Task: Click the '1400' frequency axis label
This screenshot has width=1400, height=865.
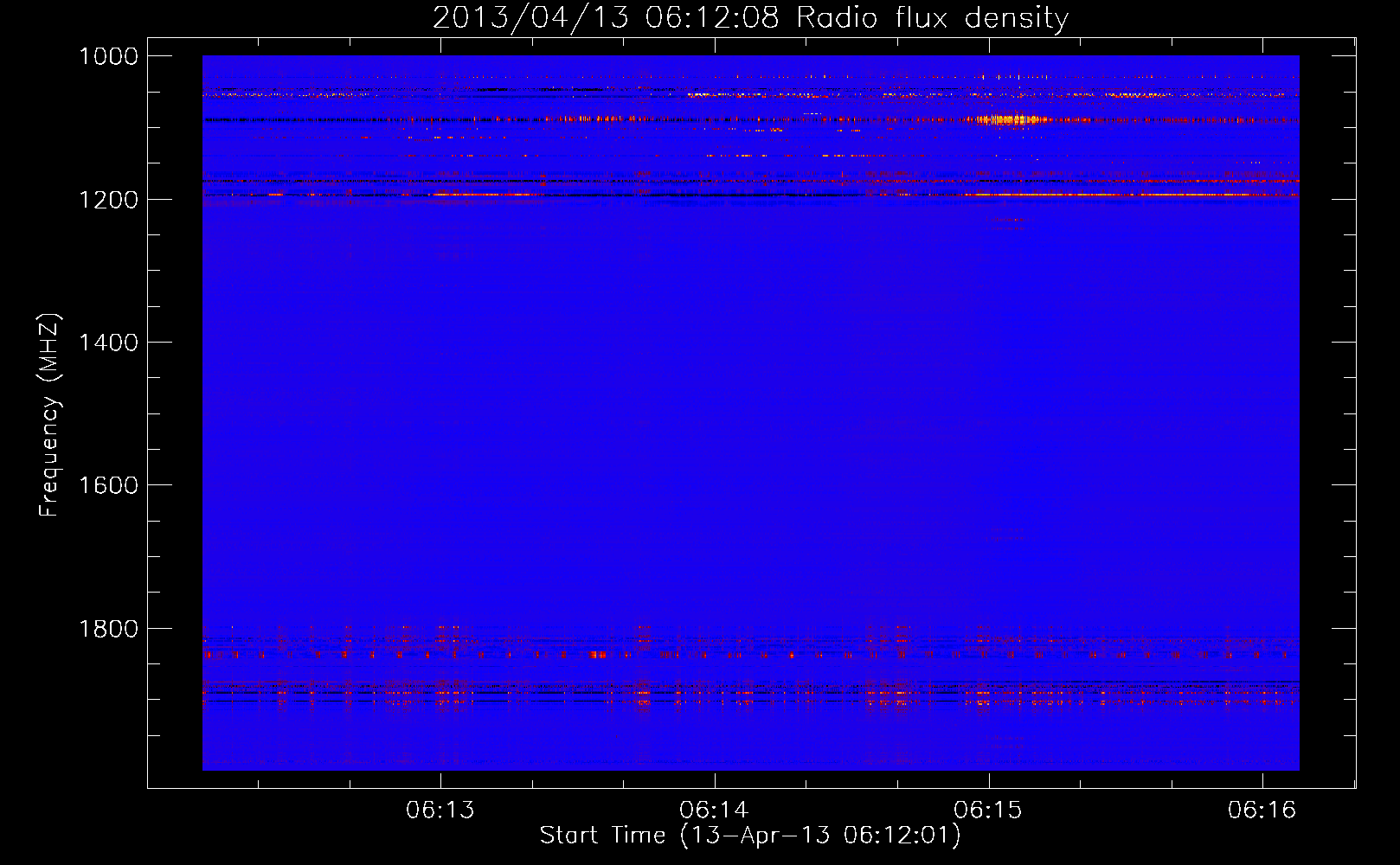Action: [x=108, y=343]
